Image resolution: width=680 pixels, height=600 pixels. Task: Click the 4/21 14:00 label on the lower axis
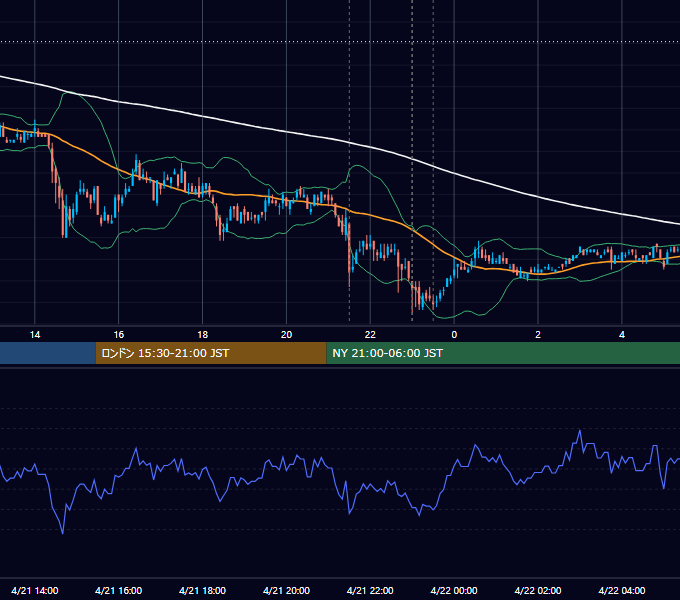[35, 590]
